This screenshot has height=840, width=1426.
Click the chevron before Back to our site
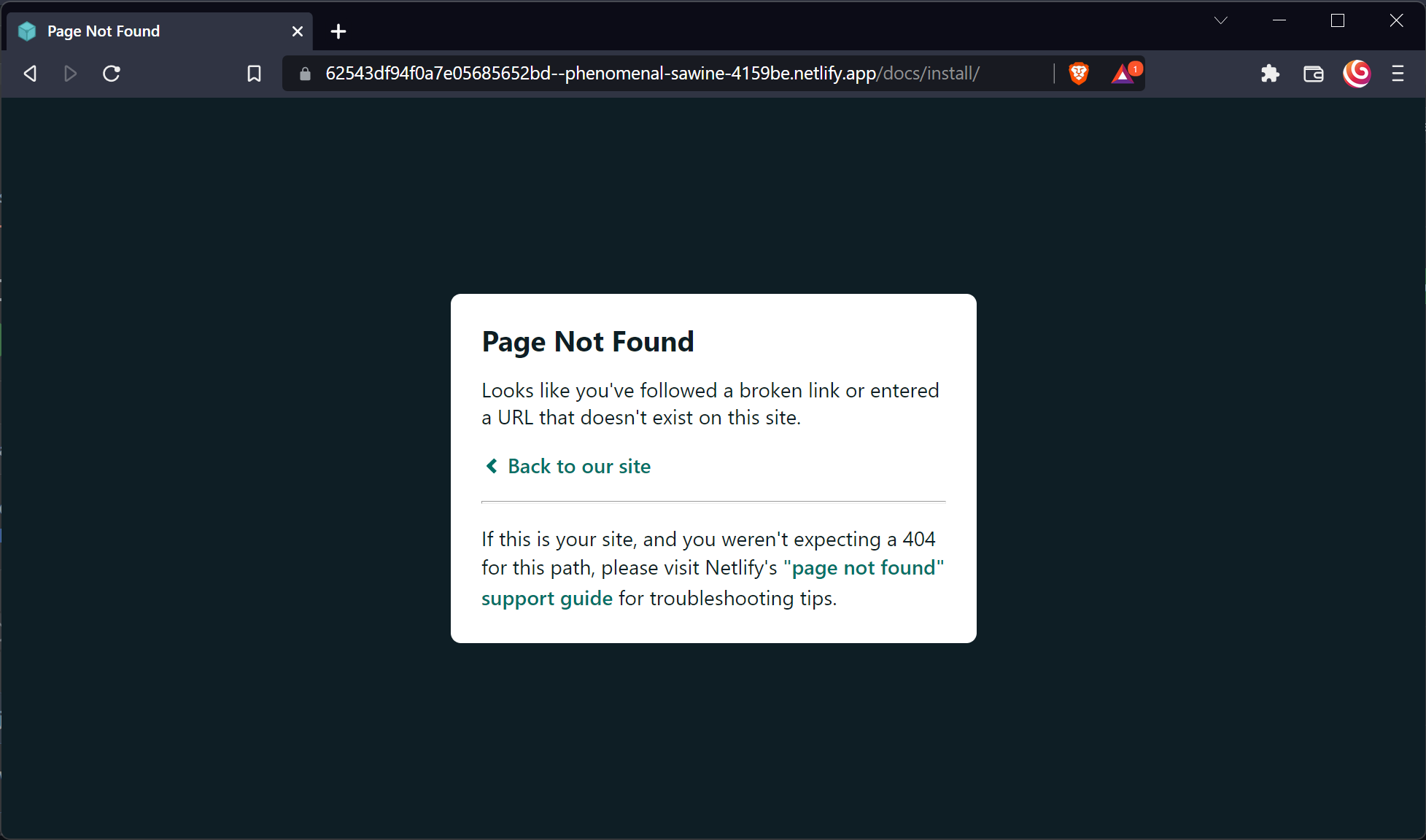[492, 466]
